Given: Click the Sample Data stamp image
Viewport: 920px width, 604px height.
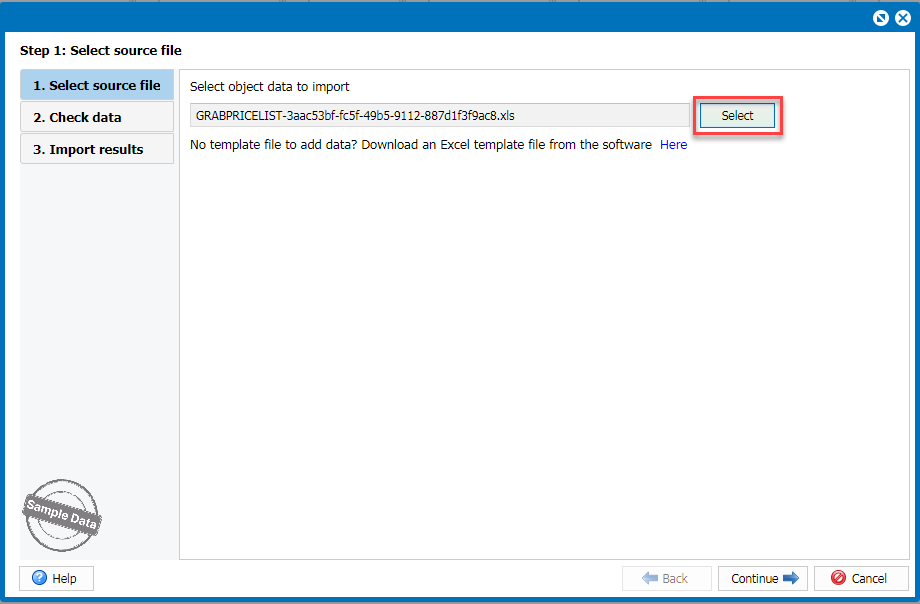Looking at the screenshot, I should 62,515.
